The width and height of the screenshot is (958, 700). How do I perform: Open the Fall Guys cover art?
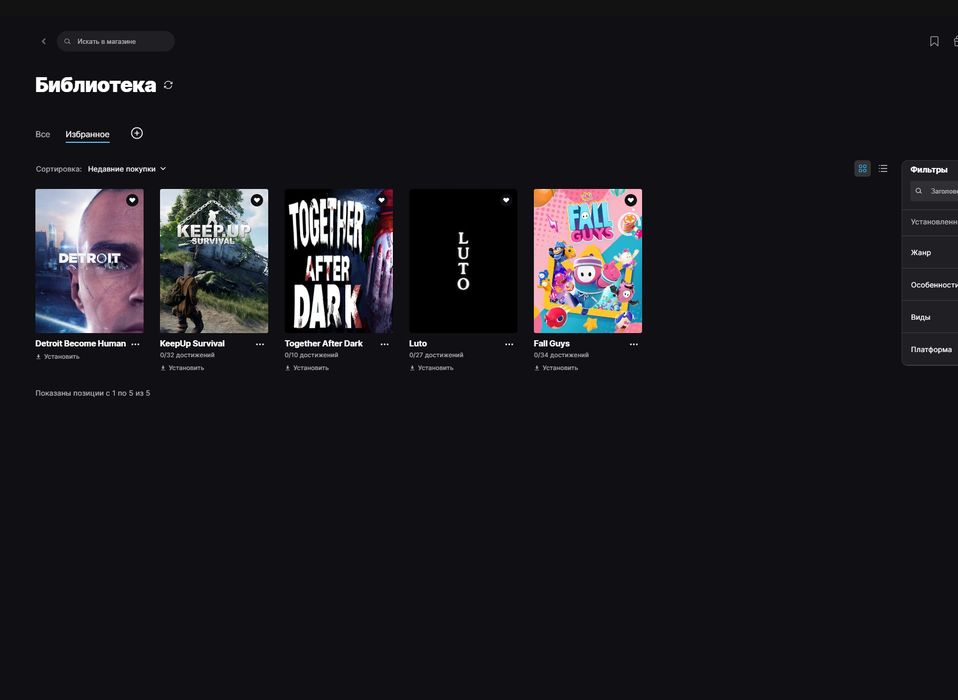coord(588,261)
